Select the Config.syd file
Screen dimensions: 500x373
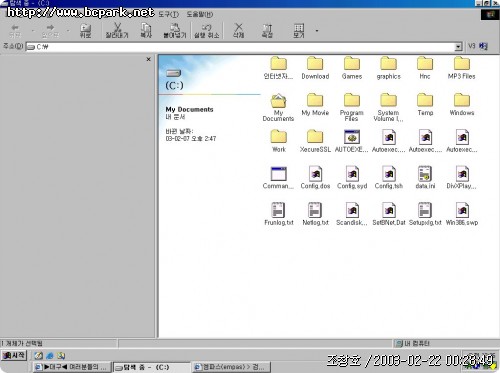click(x=352, y=178)
